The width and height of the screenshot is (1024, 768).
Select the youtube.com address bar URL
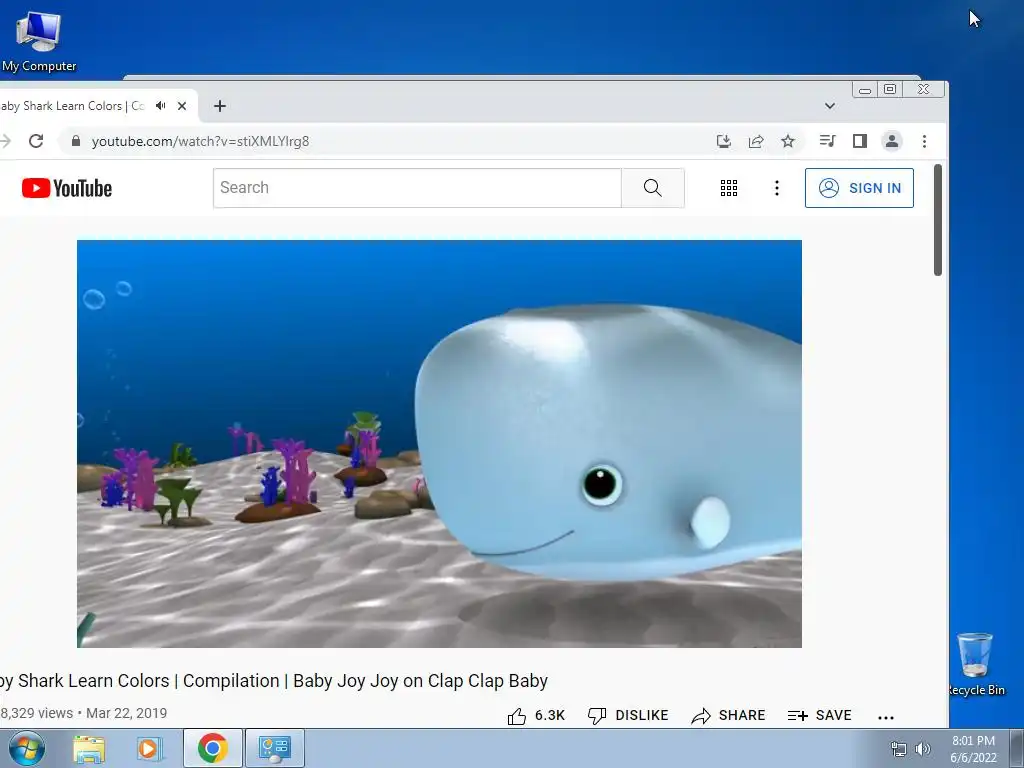200,141
